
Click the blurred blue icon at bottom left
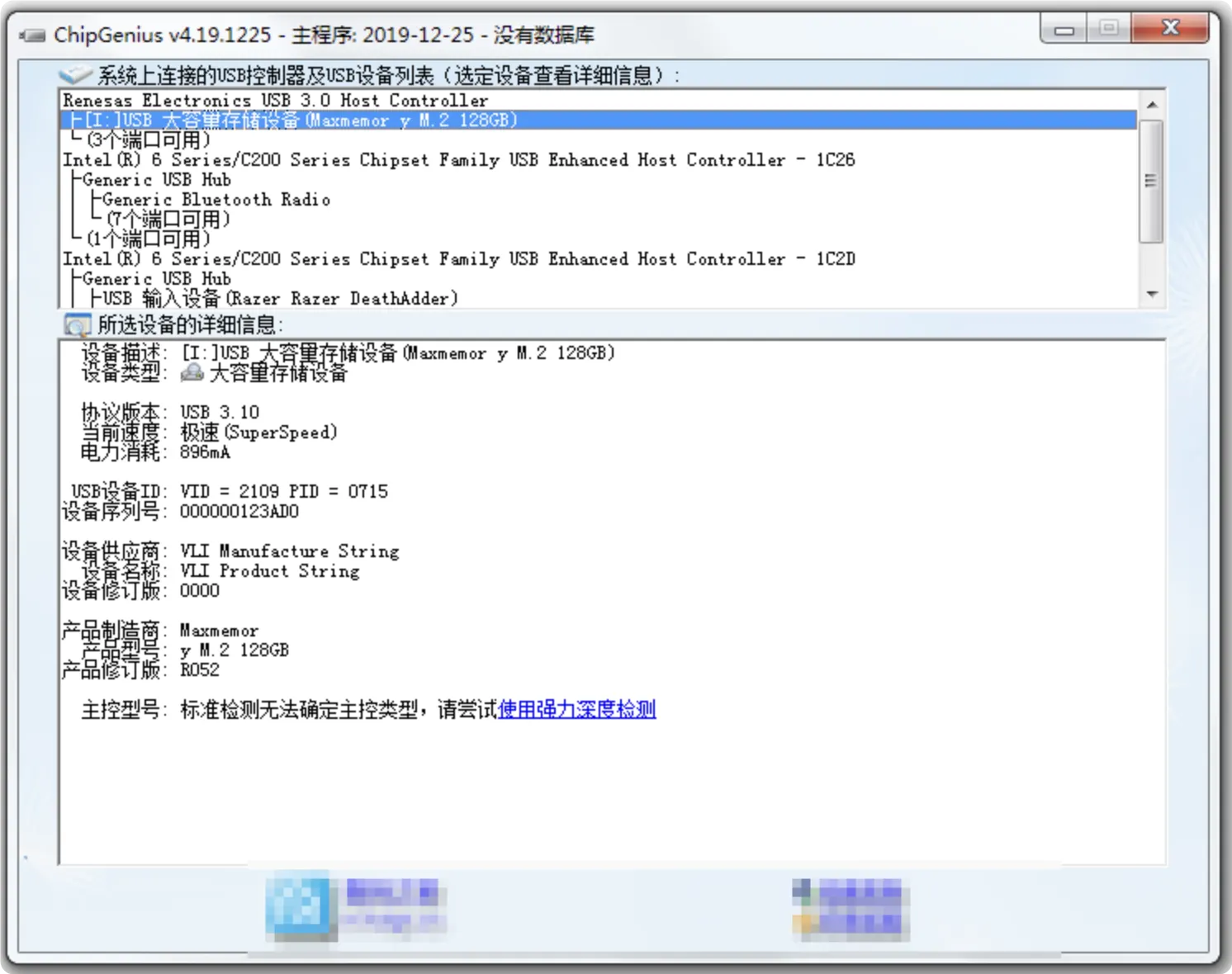pos(297,905)
